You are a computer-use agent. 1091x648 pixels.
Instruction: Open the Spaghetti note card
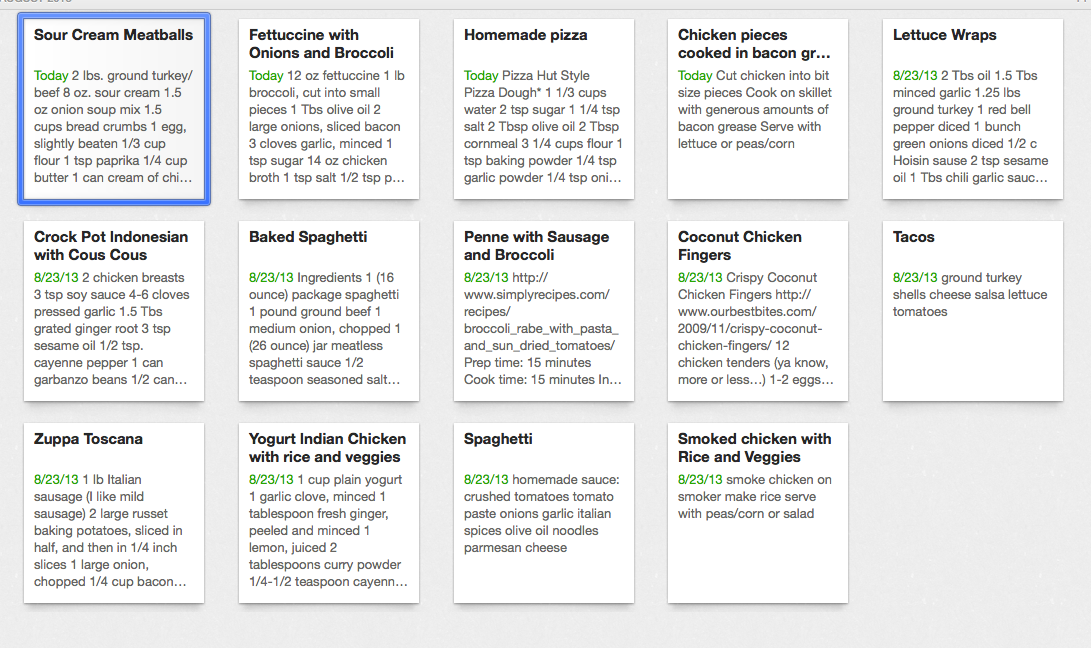point(544,513)
